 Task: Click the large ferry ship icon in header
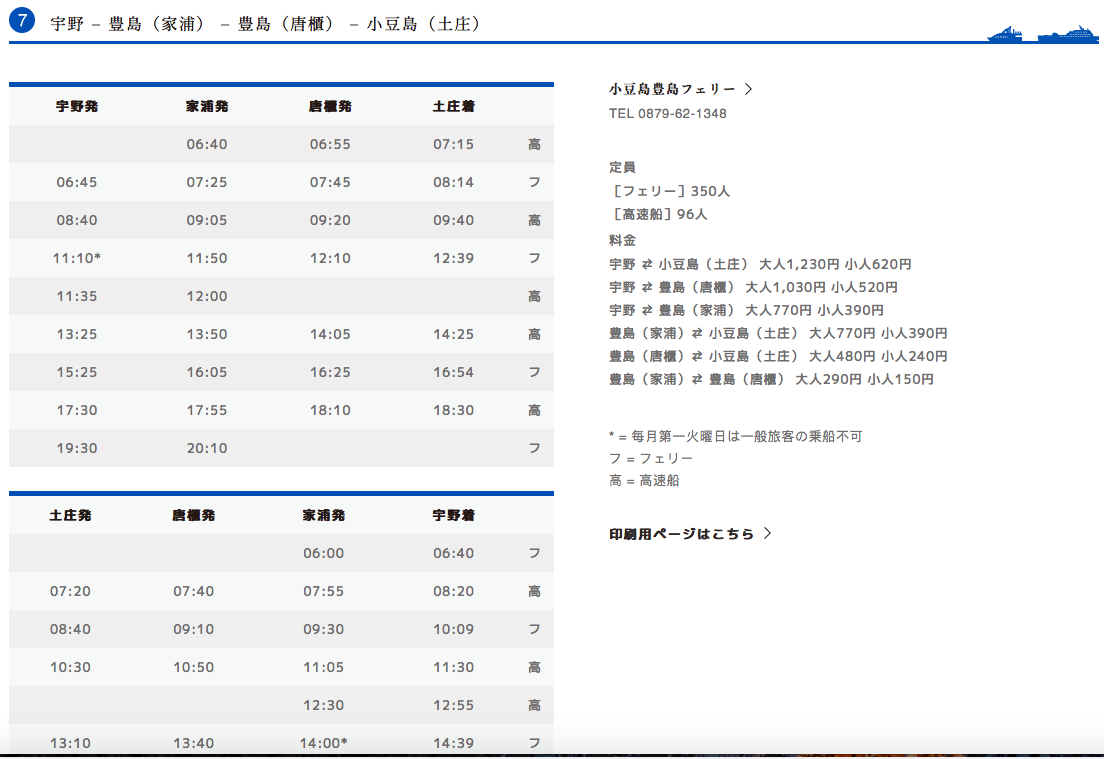pos(1068,33)
